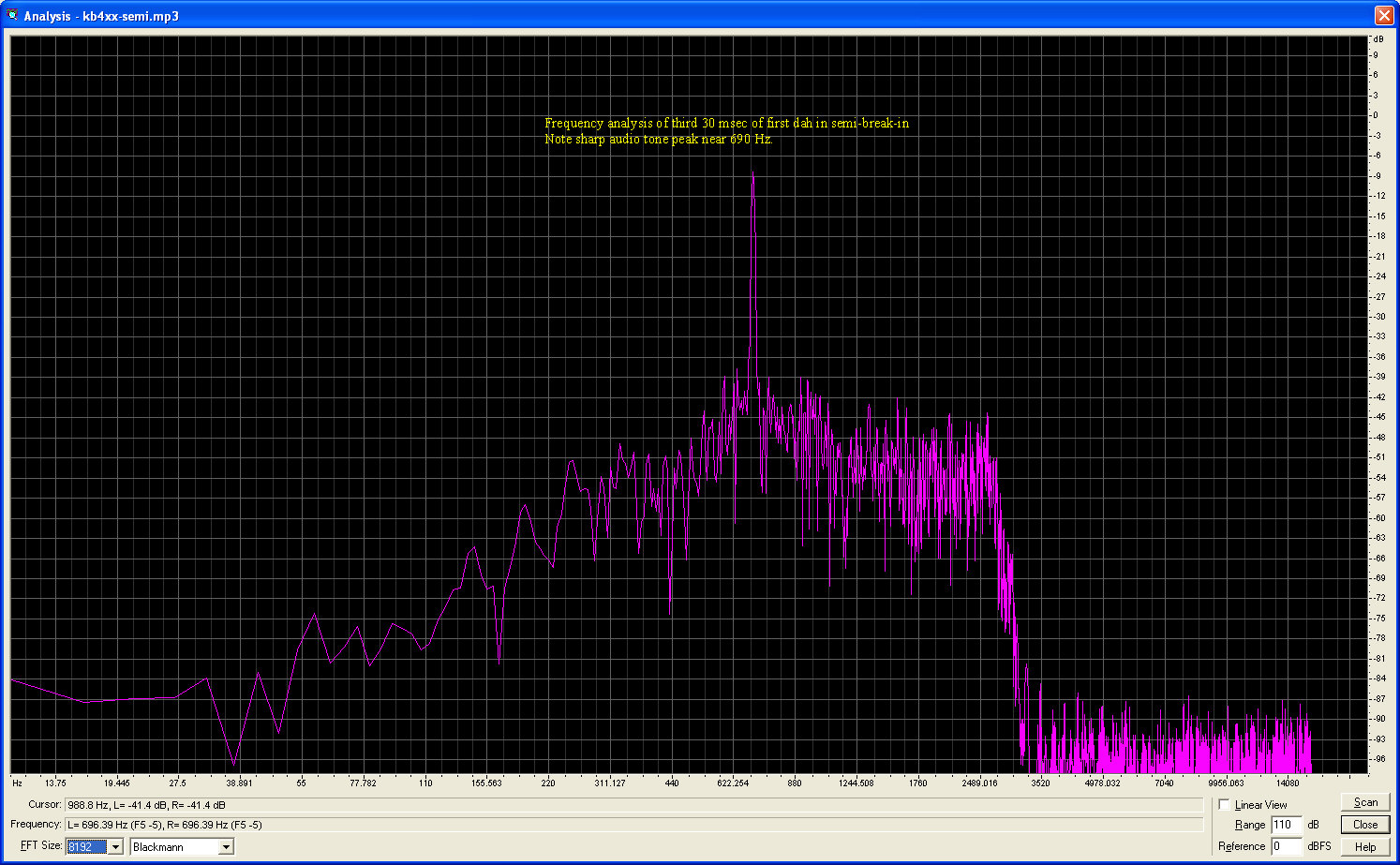The height and width of the screenshot is (865, 1400).
Task: Click the -60 dB scale label
Action: click(1378, 517)
